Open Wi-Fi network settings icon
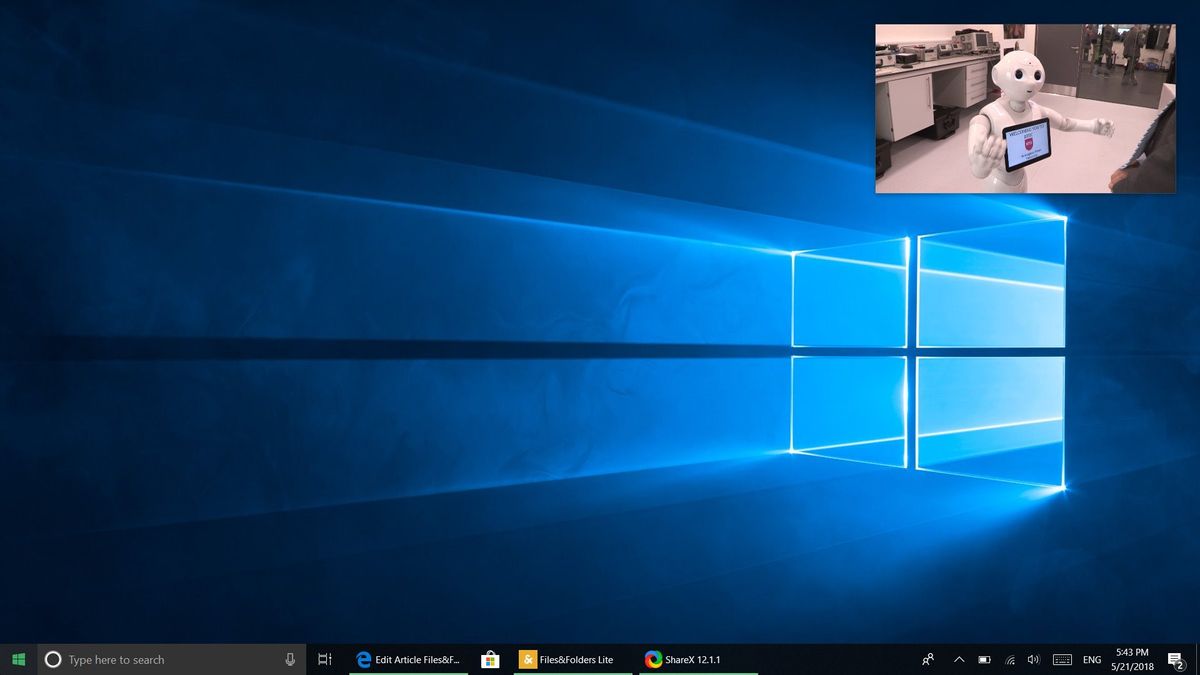This screenshot has width=1200, height=675. pyautogui.click(x=1009, y=659)
